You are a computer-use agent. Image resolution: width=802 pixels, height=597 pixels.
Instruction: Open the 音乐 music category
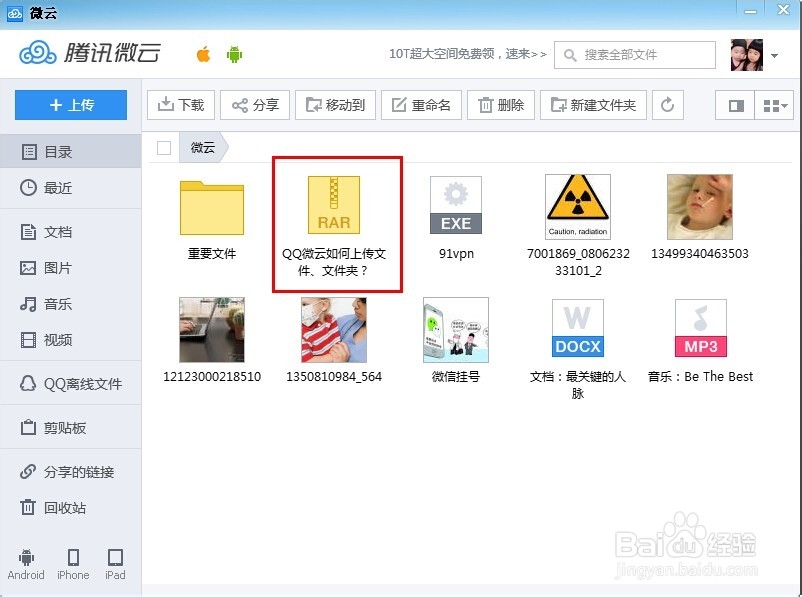71,304
